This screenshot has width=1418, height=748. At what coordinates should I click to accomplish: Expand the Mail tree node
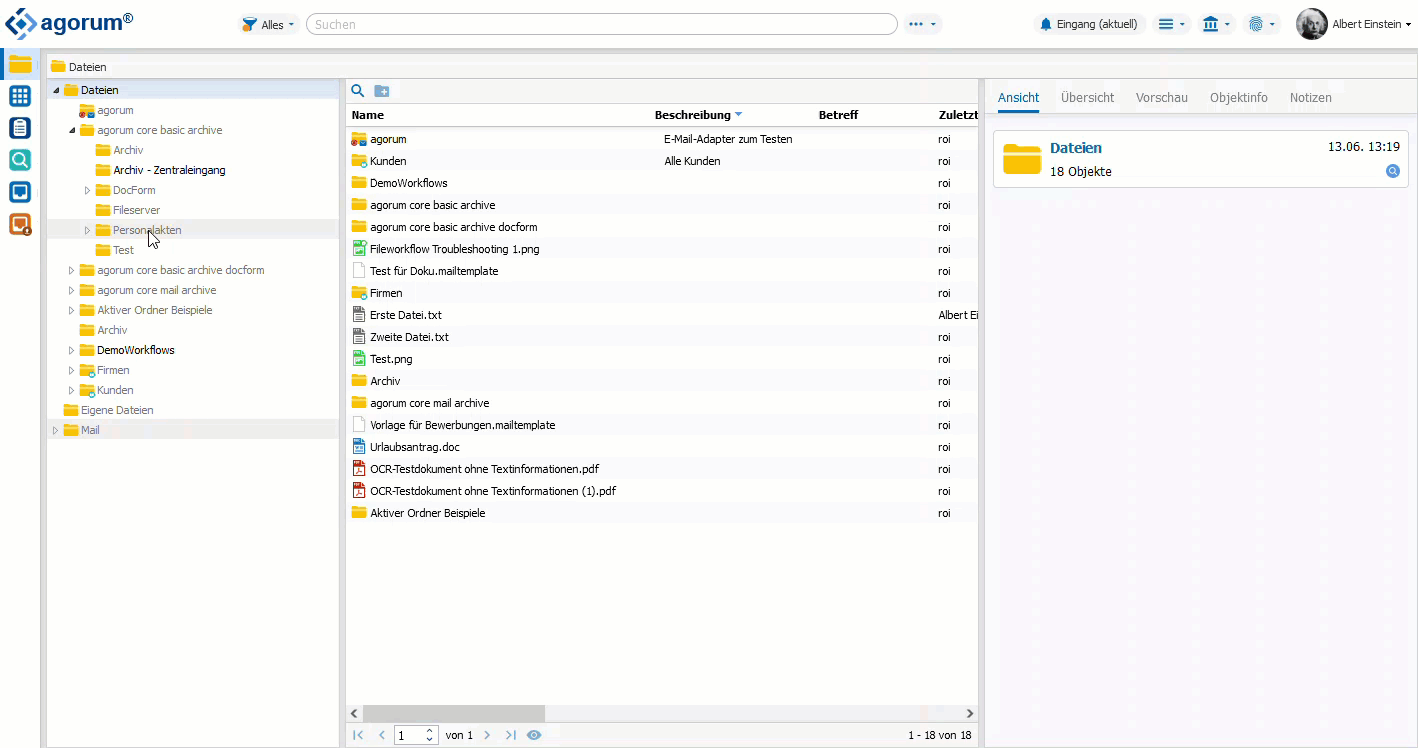point(55,430)
